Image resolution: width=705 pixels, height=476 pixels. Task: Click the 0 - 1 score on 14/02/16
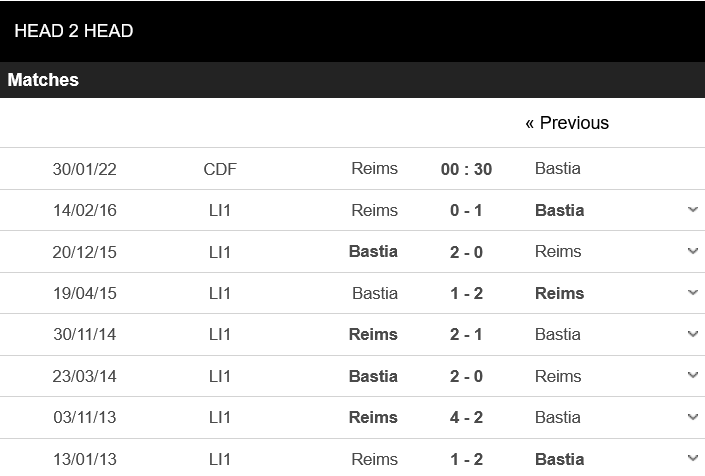(x=466, y=210)
